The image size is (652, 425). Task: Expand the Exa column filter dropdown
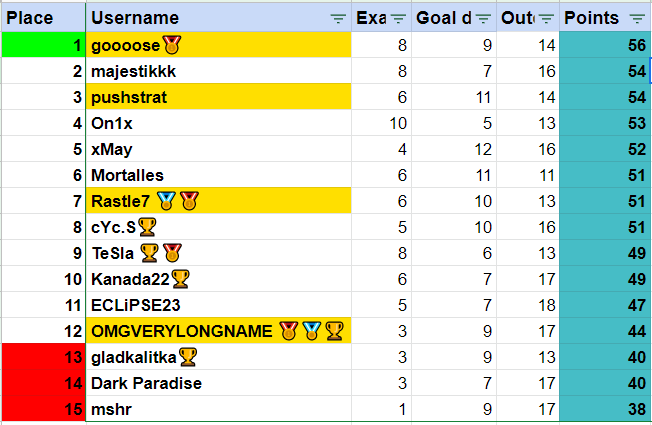click(398, 18)
